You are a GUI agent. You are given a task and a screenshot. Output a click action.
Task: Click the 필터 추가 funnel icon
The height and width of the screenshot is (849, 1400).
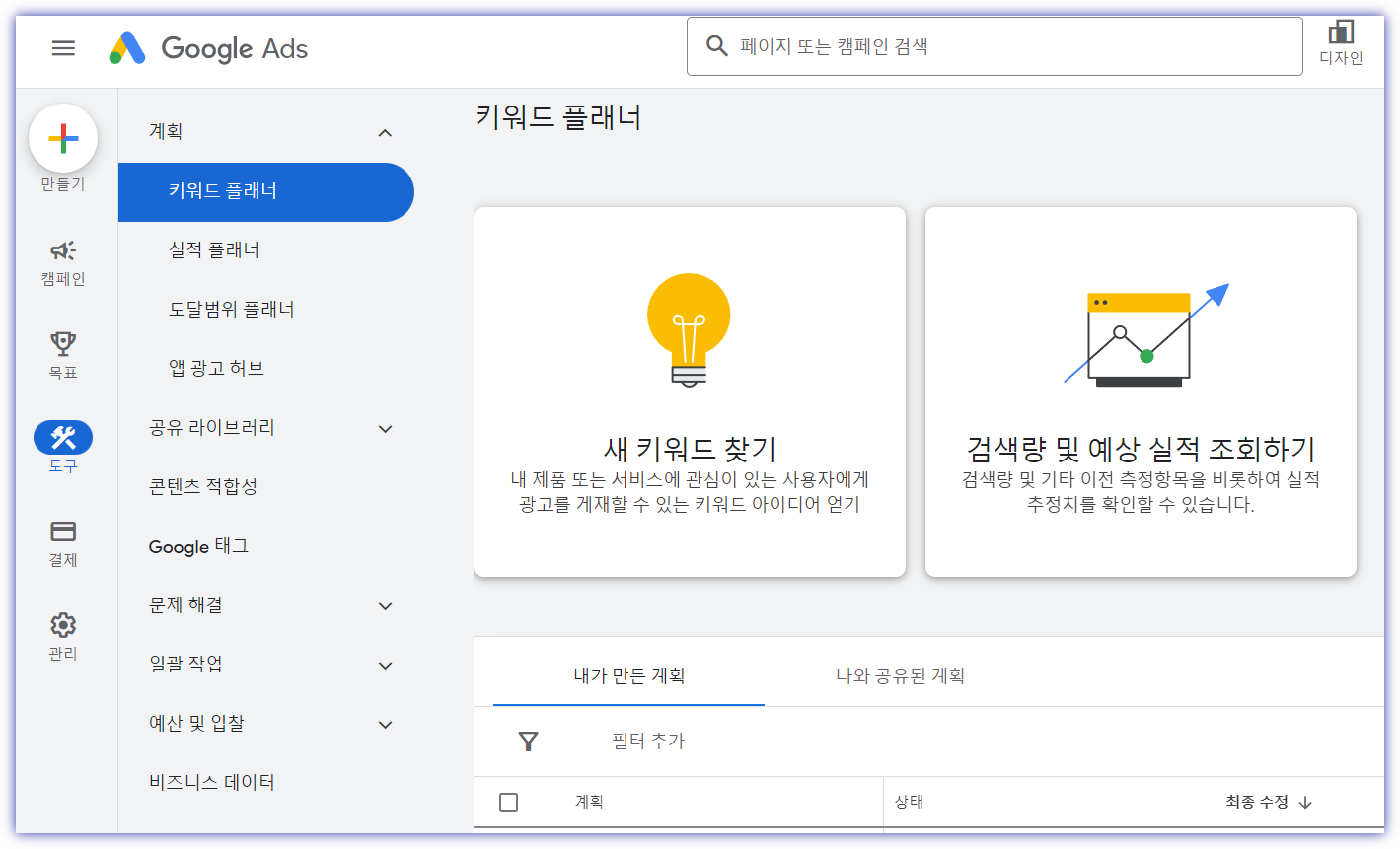click(529, 741)
